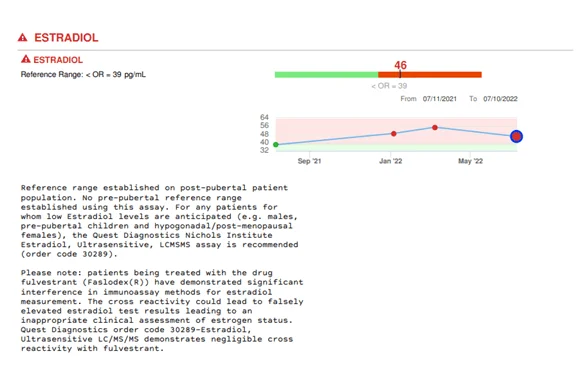Click the smaller ESTRADIOL subheading warning icon
Image resolution: width=576 pixels, height=373 pixels.
[25, 59]
